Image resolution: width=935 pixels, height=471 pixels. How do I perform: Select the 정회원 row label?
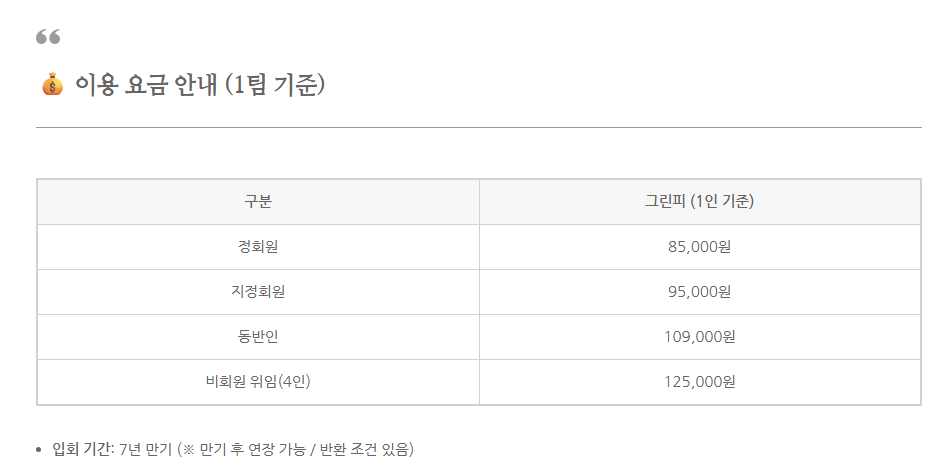coord(258,247)
